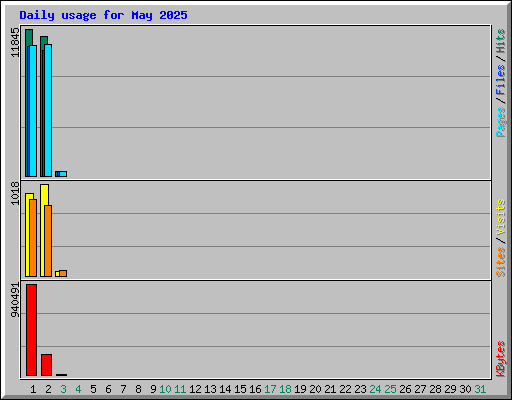Click green weekend day 11 label
This screenshot has height=400, width=512.
[180, 389]
